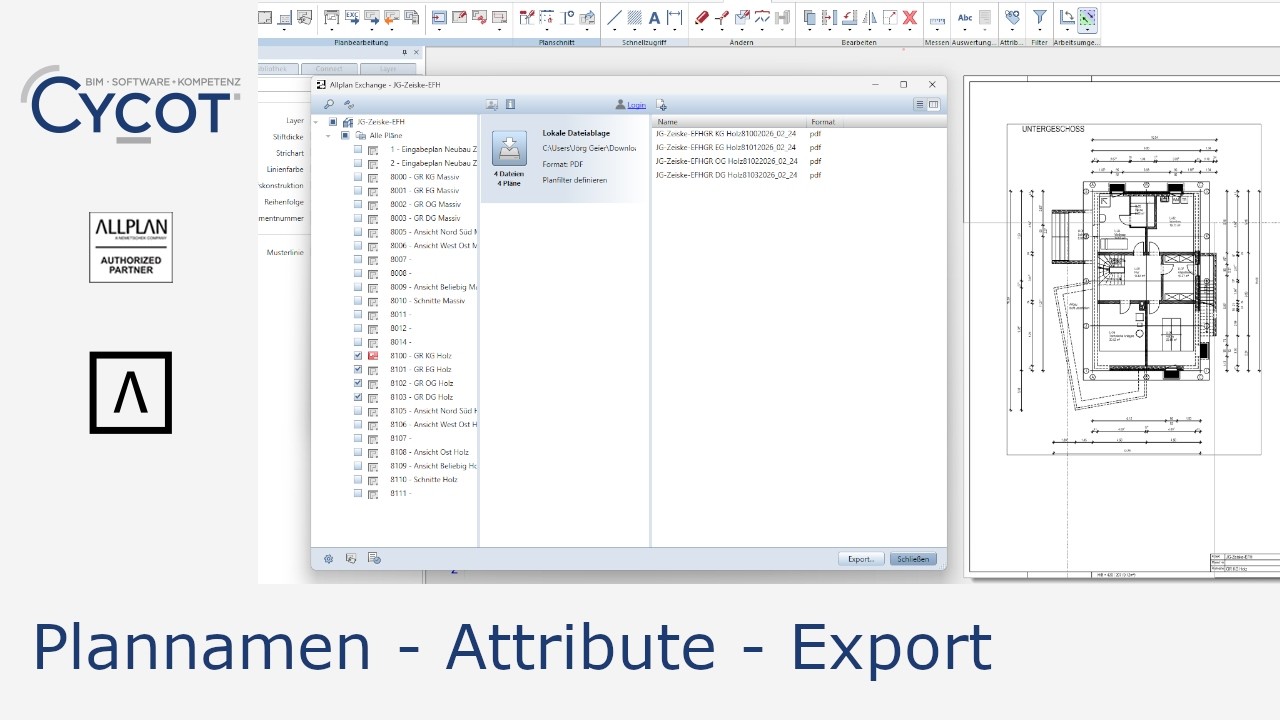
Task: Select file JG-Zeiske-EFHGR OG Holz81022026_02_24
Action: 726,161
